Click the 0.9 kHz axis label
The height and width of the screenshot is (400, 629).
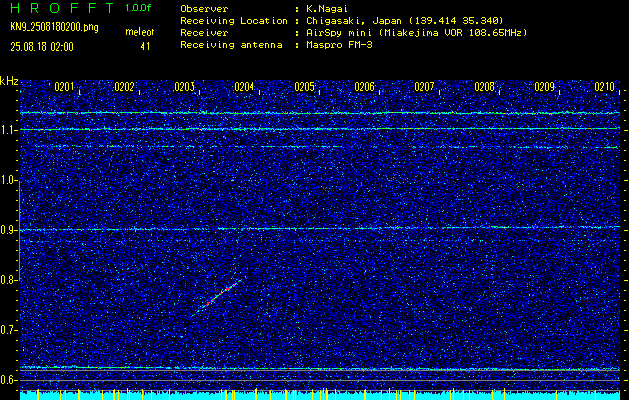8,230
